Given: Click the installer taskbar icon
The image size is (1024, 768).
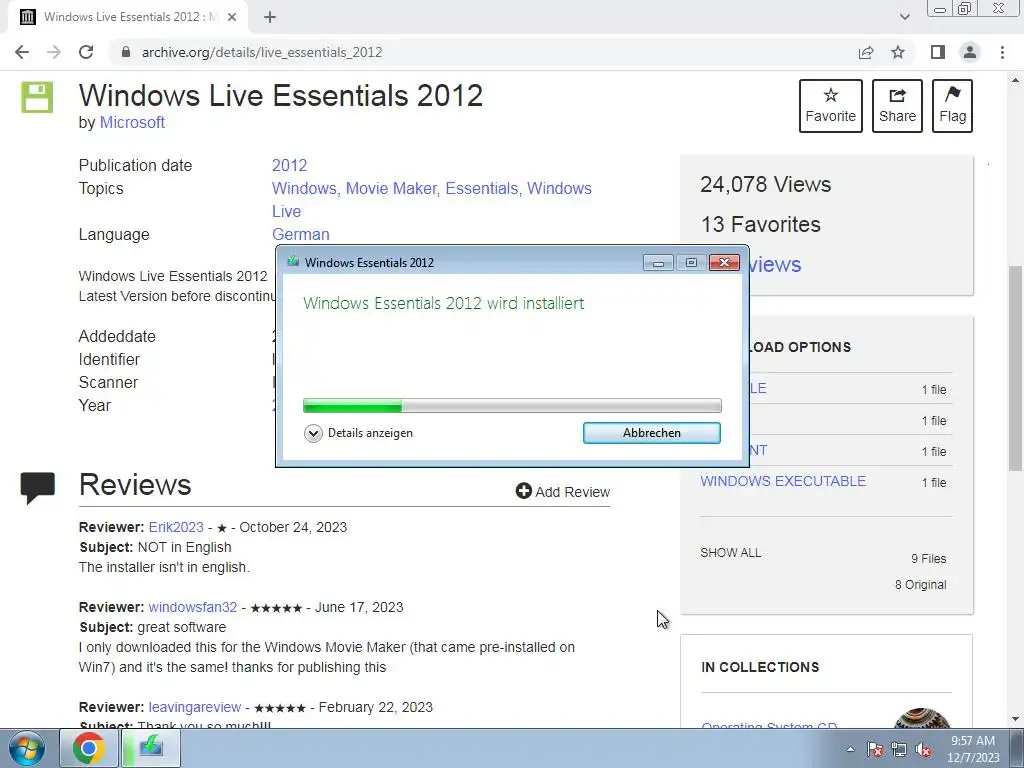Looking at the screenshot, I should [151, 748].
